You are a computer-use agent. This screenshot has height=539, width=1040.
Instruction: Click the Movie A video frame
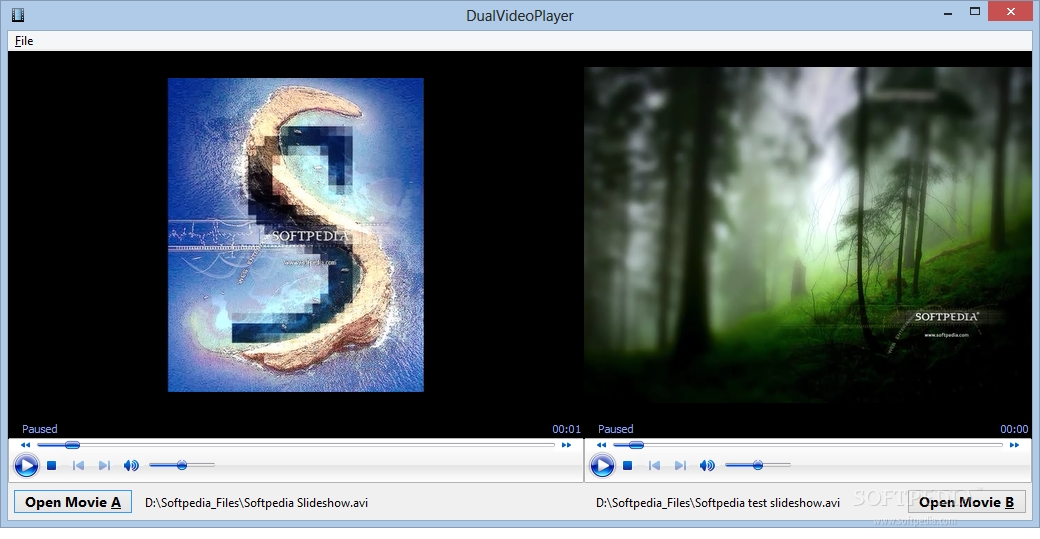[296, 235]
